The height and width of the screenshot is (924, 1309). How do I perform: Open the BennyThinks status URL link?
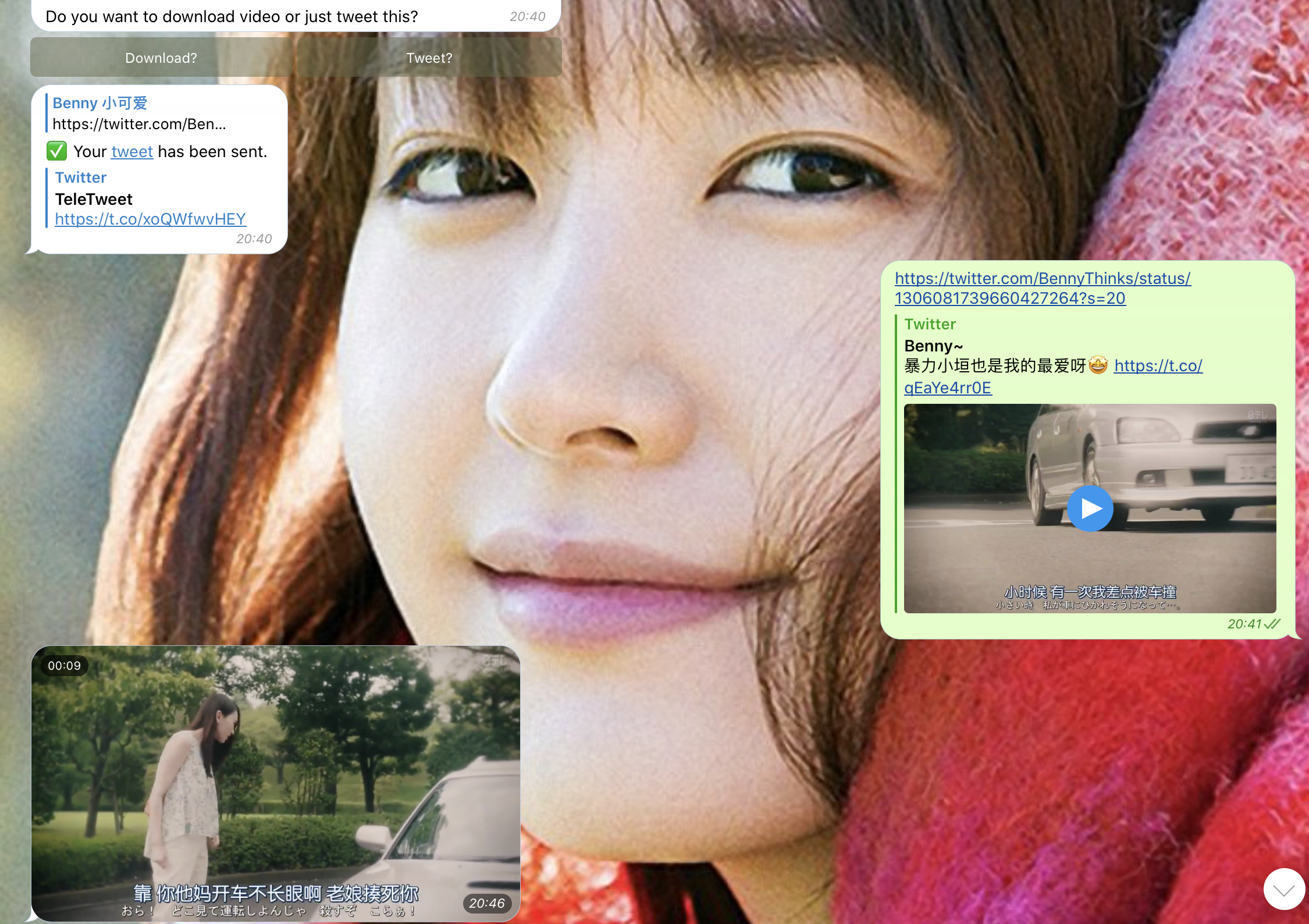point(1041,288)
